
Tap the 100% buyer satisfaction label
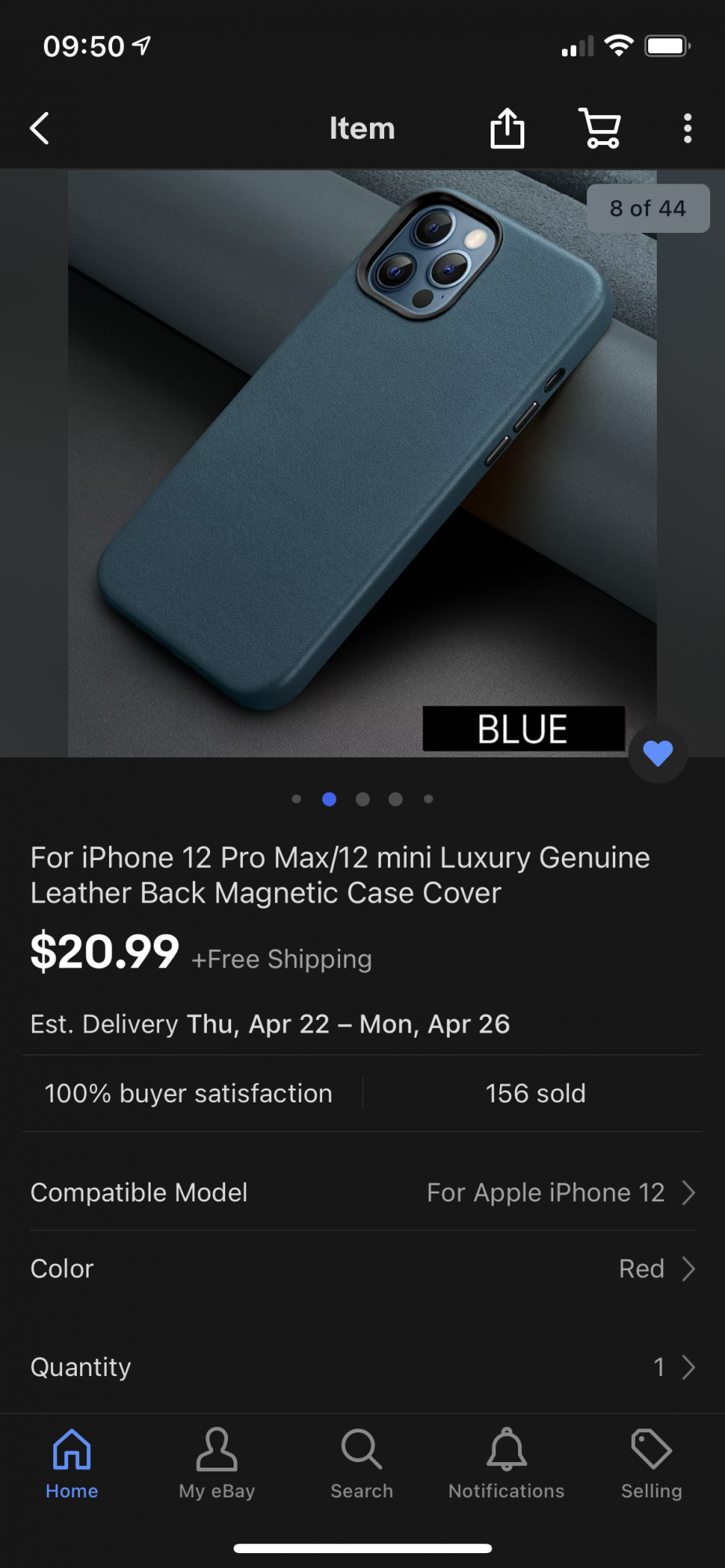[188, 1093]
